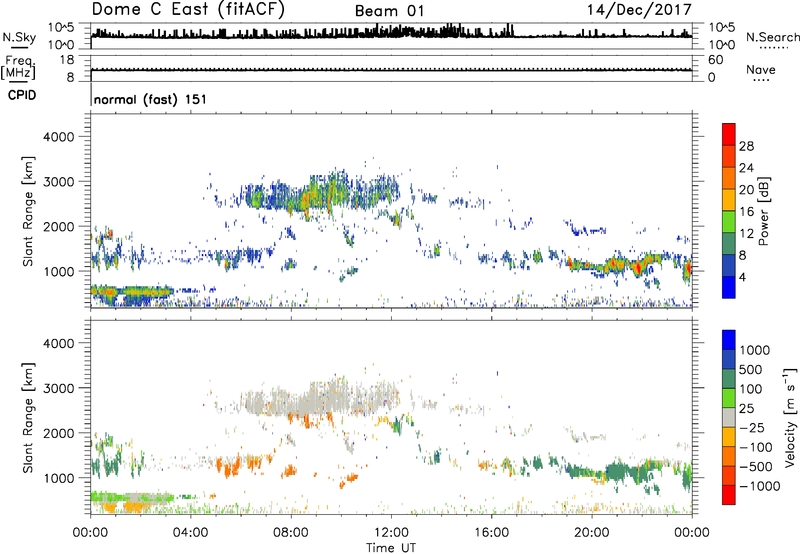
Task: Click the "4000" tick in the power panel
Action: [58, 137]
